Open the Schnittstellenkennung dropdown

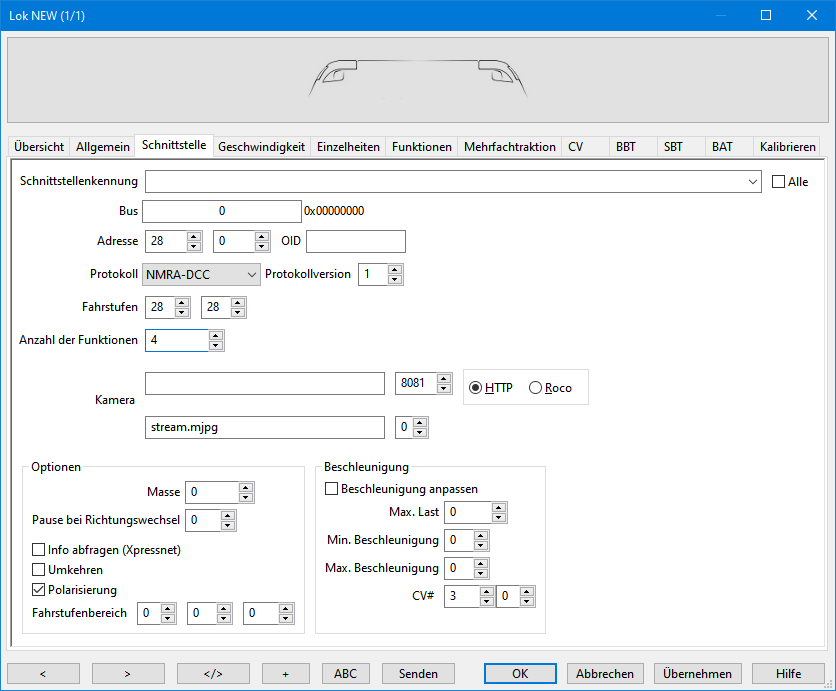(x=752, y=182)
